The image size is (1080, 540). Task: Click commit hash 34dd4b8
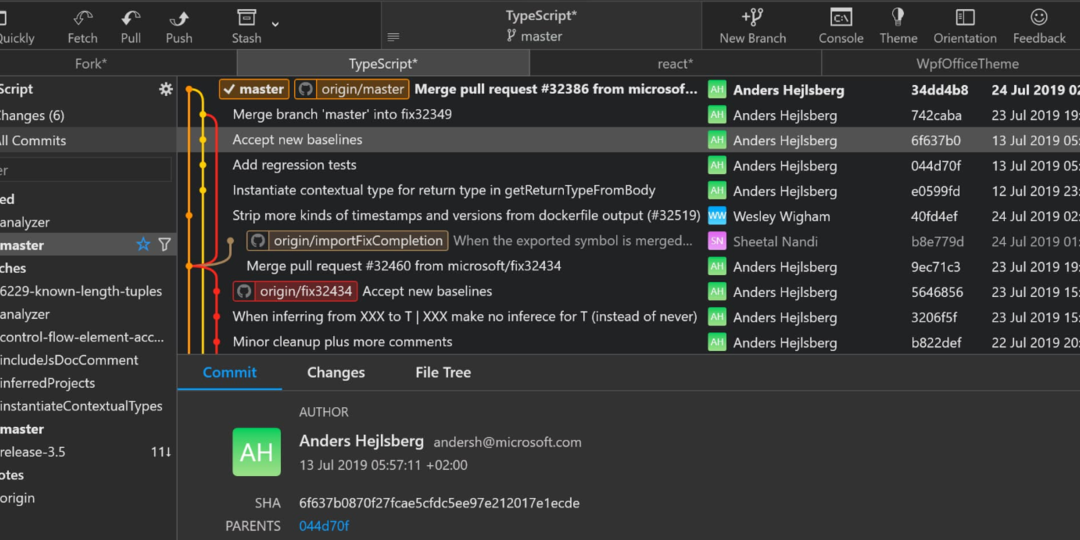coord(939,90)
